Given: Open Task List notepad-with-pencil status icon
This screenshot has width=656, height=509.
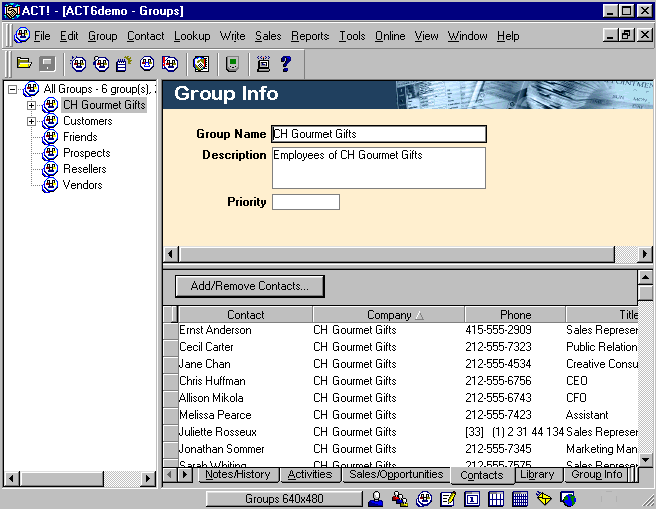Looking at the screenshot, I should coord(448,499).
